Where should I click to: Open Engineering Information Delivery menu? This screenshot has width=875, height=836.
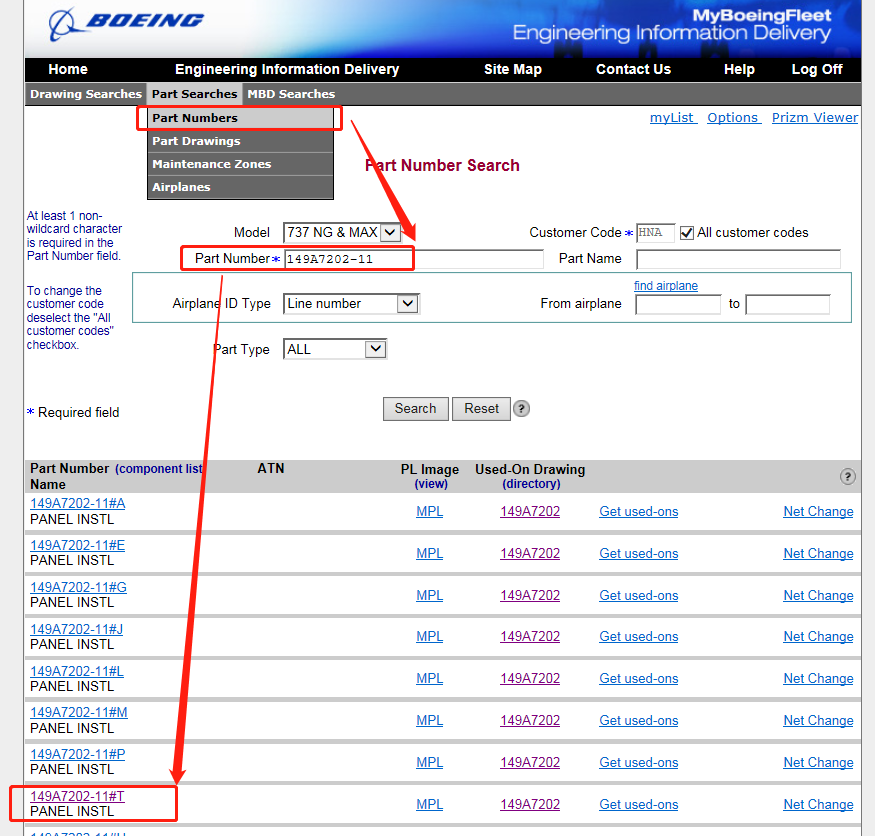(x=287, y=69)
